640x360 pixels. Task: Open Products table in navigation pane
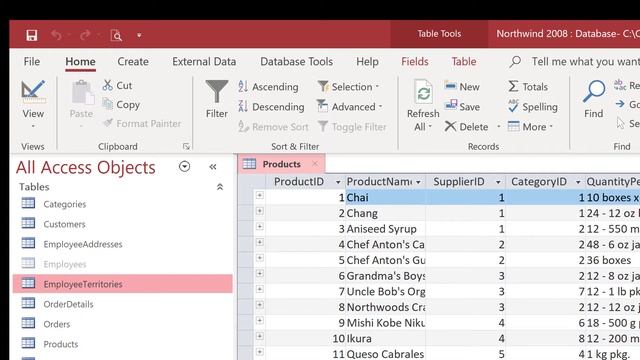point(122,344)
